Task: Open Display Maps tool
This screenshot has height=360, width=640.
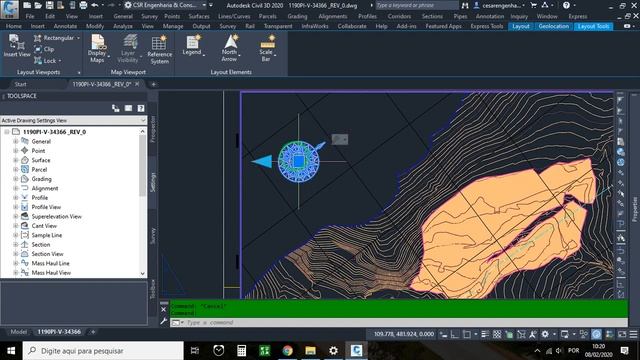Action: click(x=98, y=49)
